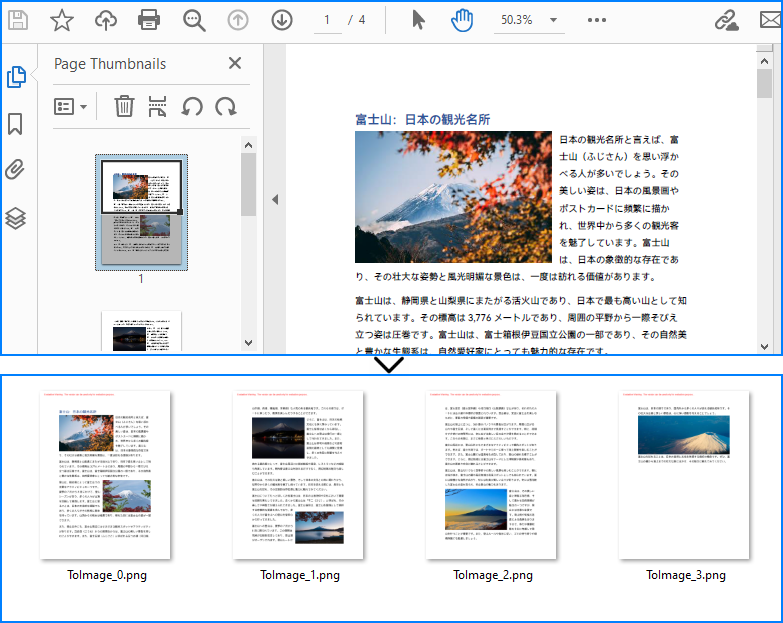This screenshot has width=783, height=623.
Task: Click thumbnails panel scroll down arrow
Action: [x=249, y=343]
